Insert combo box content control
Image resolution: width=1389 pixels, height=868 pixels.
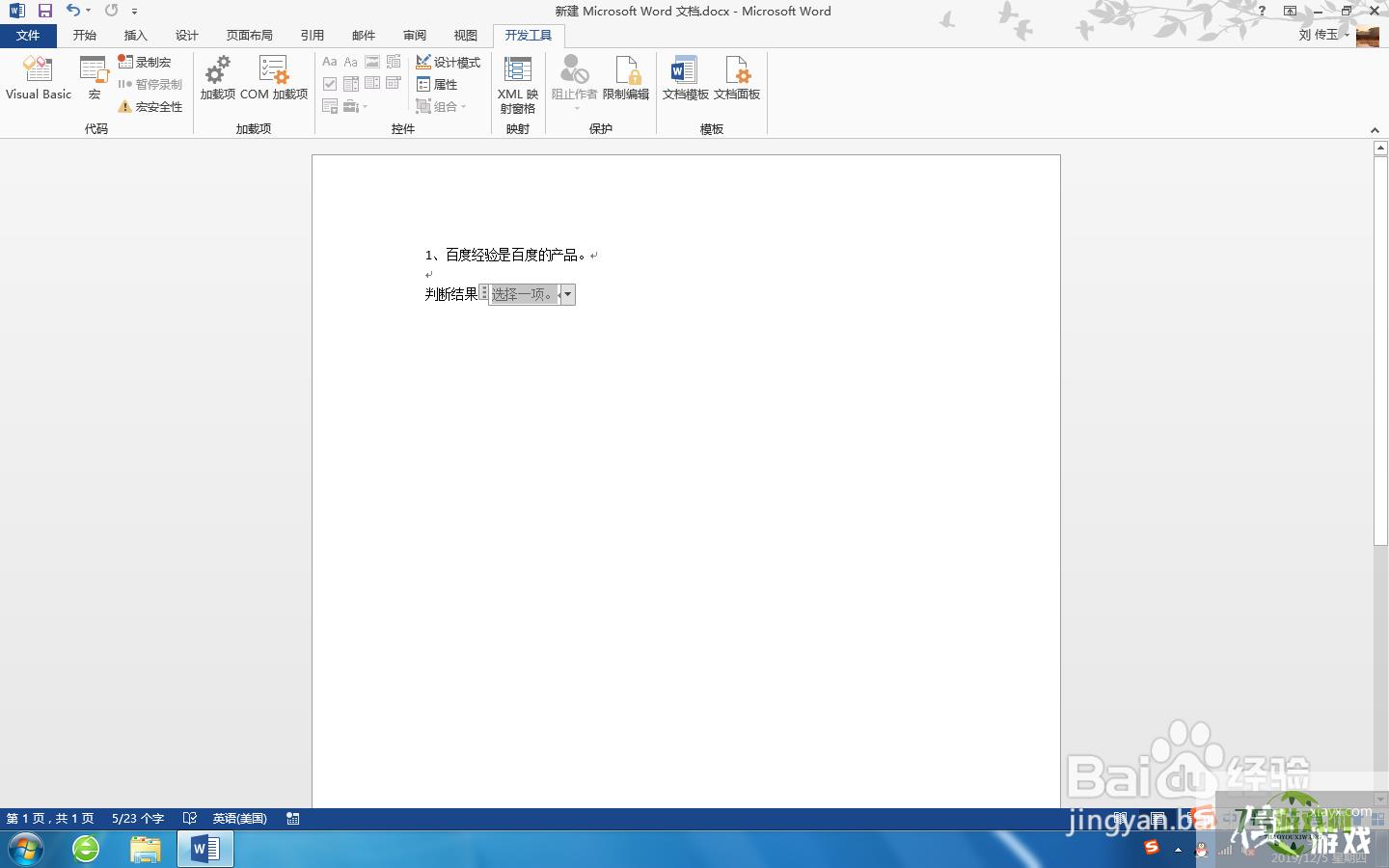pos(351,84)
